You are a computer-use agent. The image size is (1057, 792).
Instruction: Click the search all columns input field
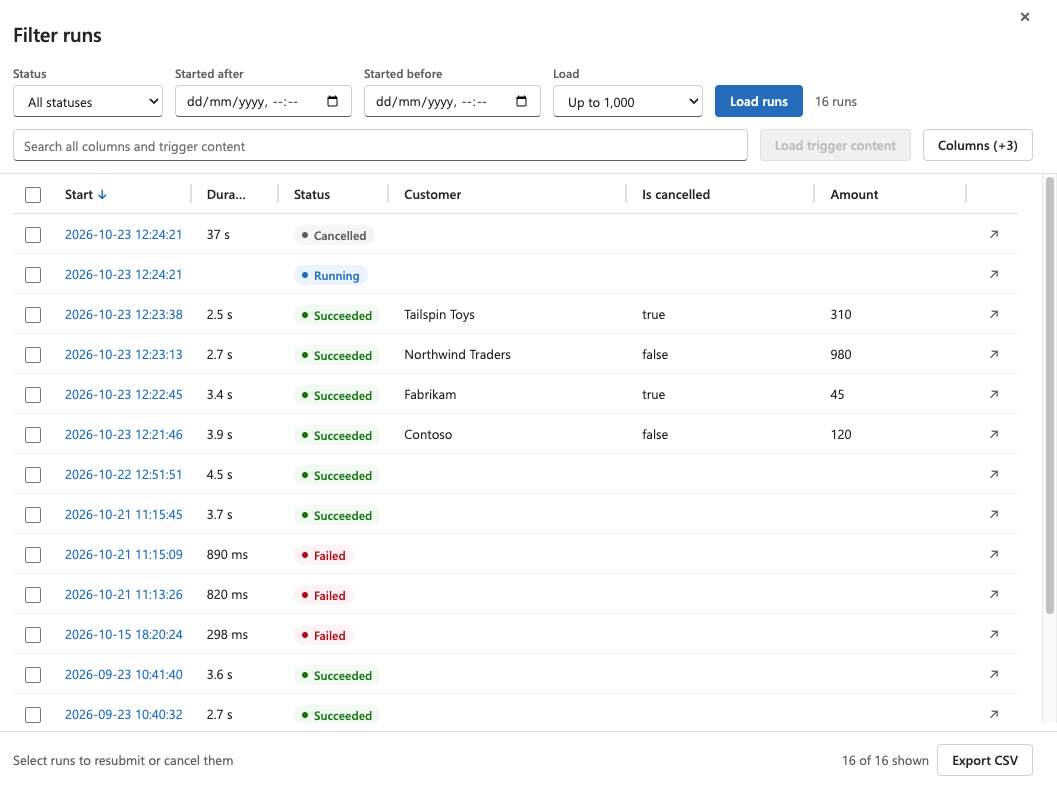pyautogui.click(x=380, y=146)
